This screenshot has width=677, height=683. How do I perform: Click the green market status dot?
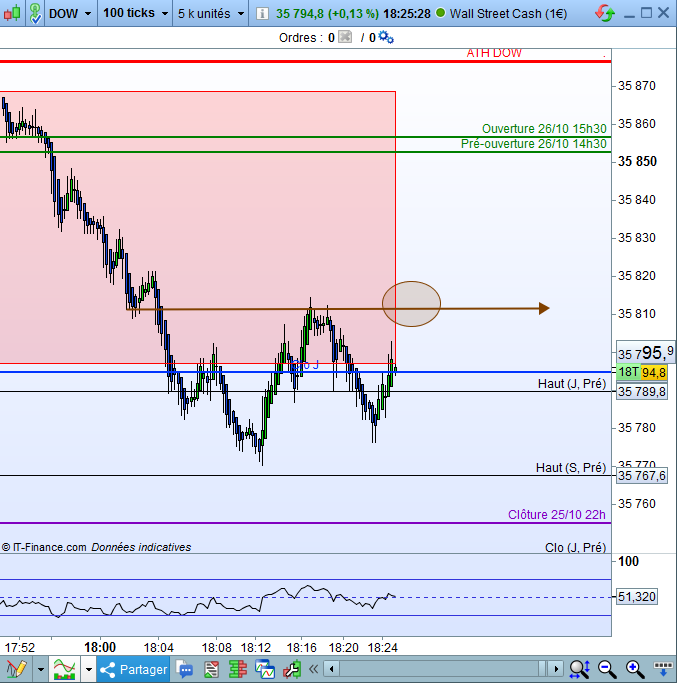440,13
